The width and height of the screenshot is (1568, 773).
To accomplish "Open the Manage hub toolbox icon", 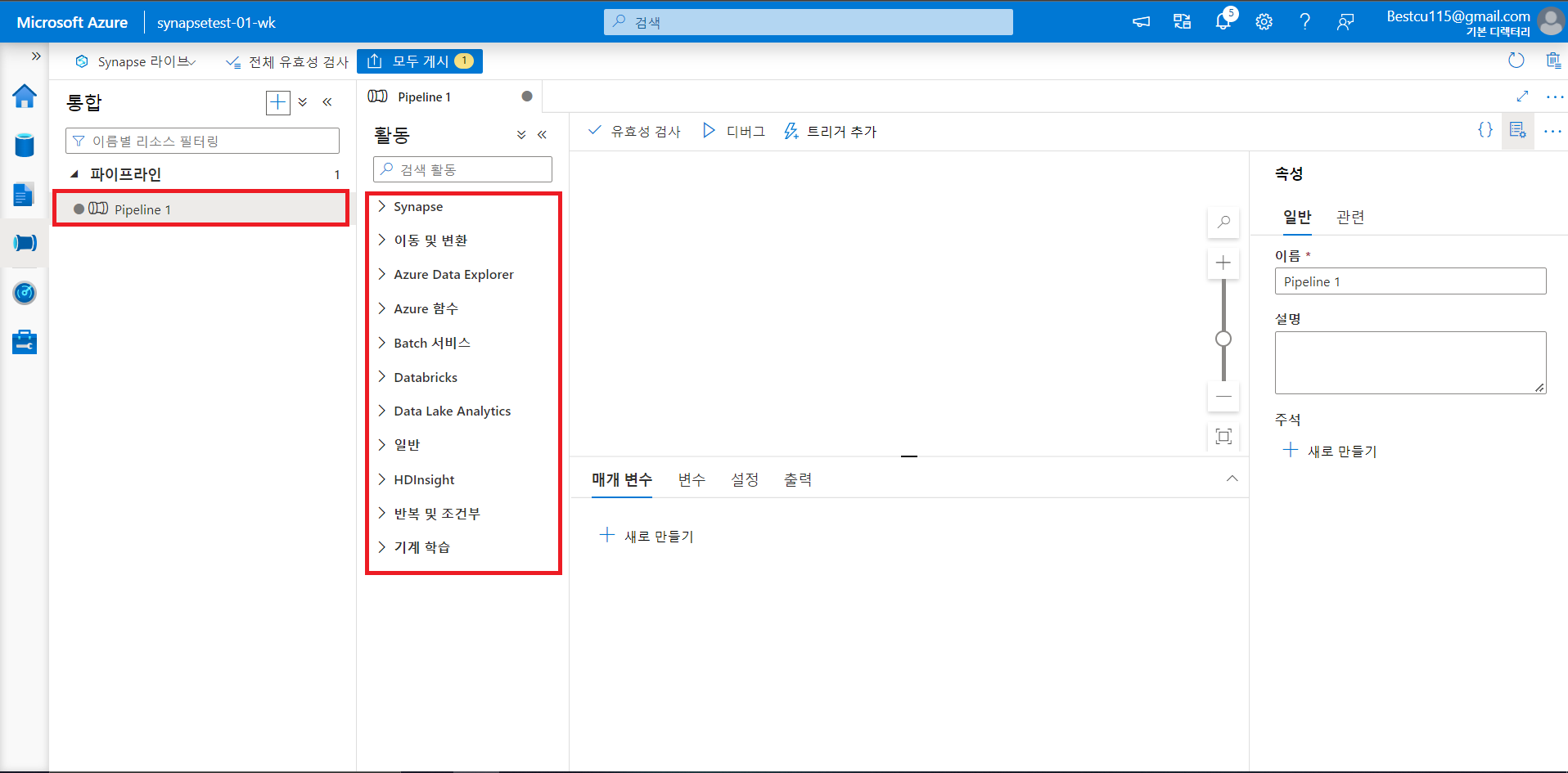I will (x=25, y=342).
